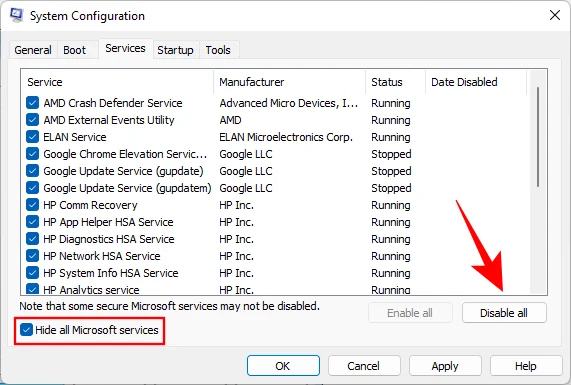This screenshot has height=385, width=571.
Task: Select the Services tab
Action: tap(125, 48)
